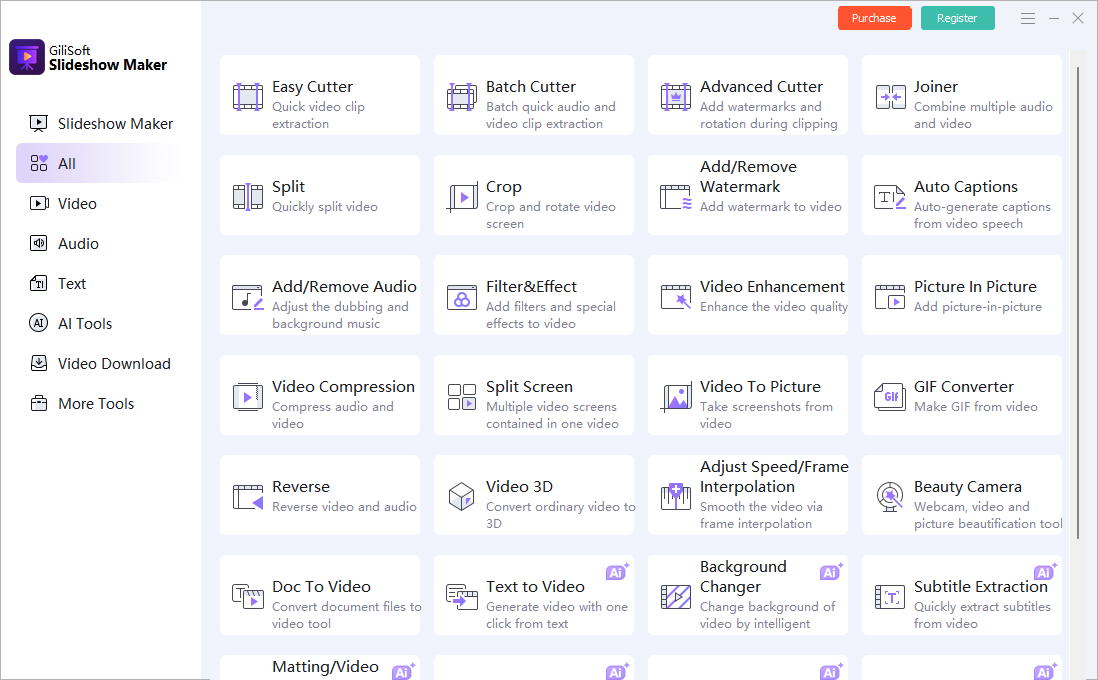1098x680 pixels.
Task: Click Take screenshots from video description
Action: point(766,415)
